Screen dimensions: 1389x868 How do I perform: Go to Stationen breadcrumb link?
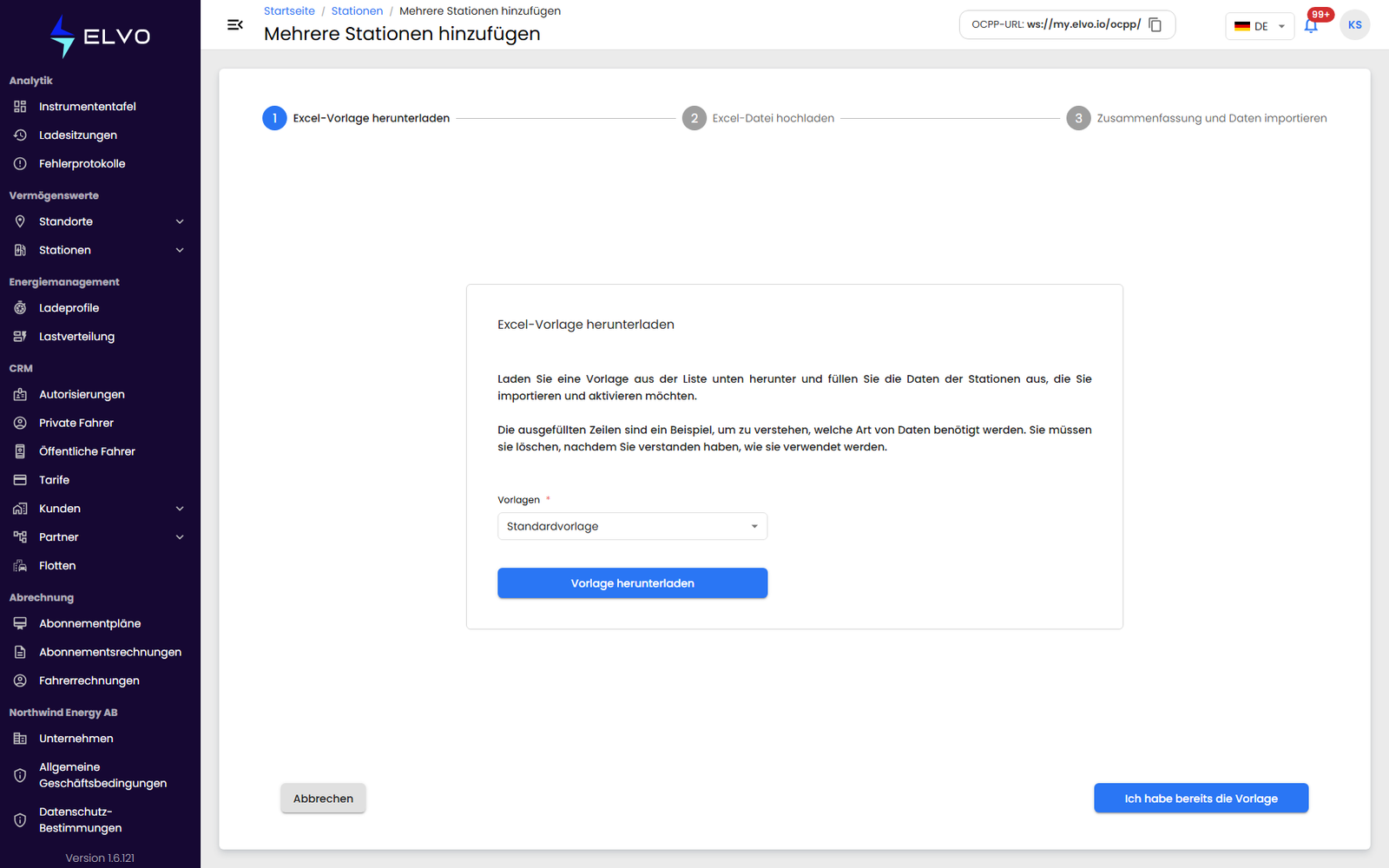click(x=357, y=11)
